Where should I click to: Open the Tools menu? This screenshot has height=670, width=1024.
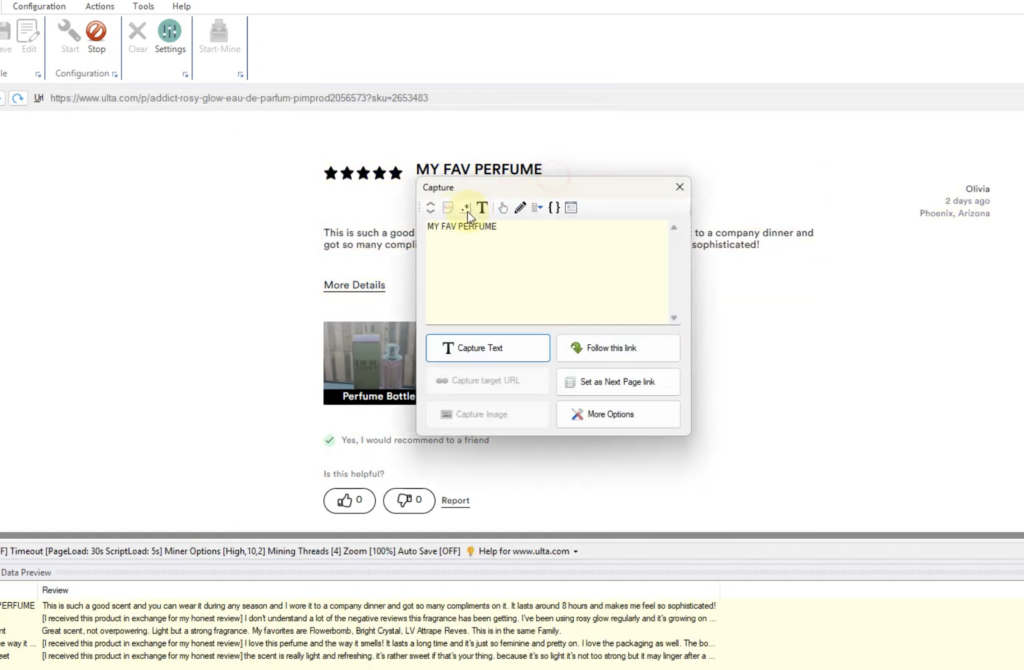pyautogui.click(x=143, y=6)
